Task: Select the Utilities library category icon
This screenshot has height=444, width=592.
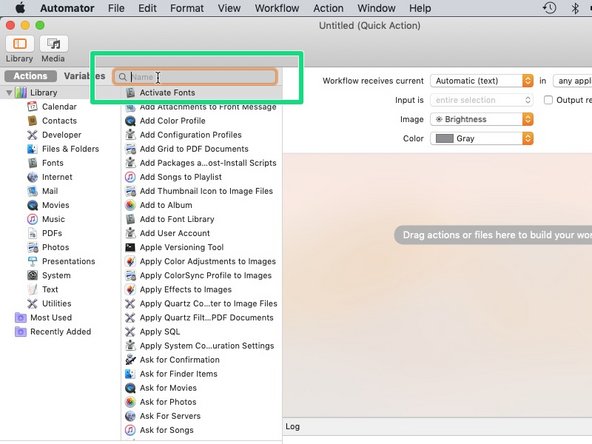Action: pos(32,304)
